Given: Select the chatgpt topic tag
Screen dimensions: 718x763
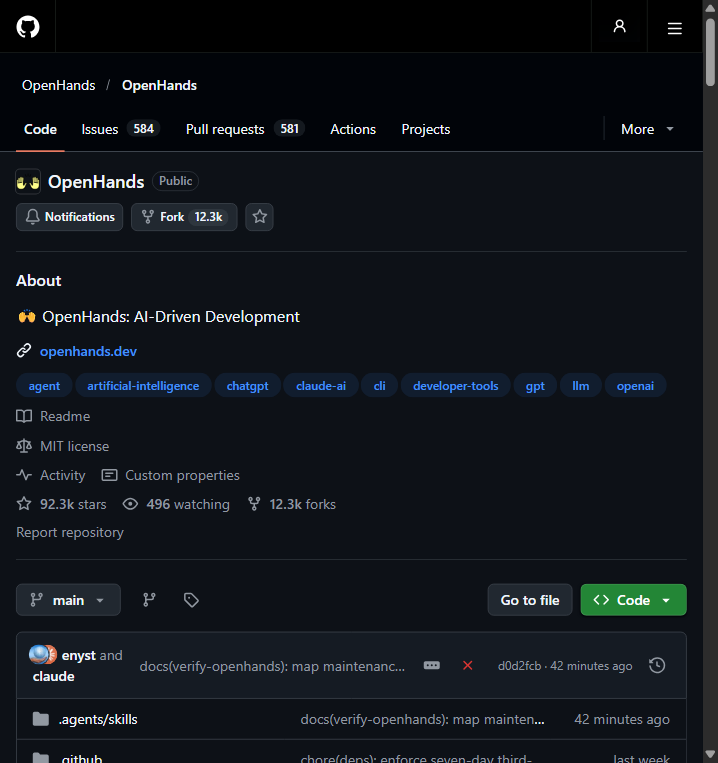Looking at the screenshot, I should (248, 386).
